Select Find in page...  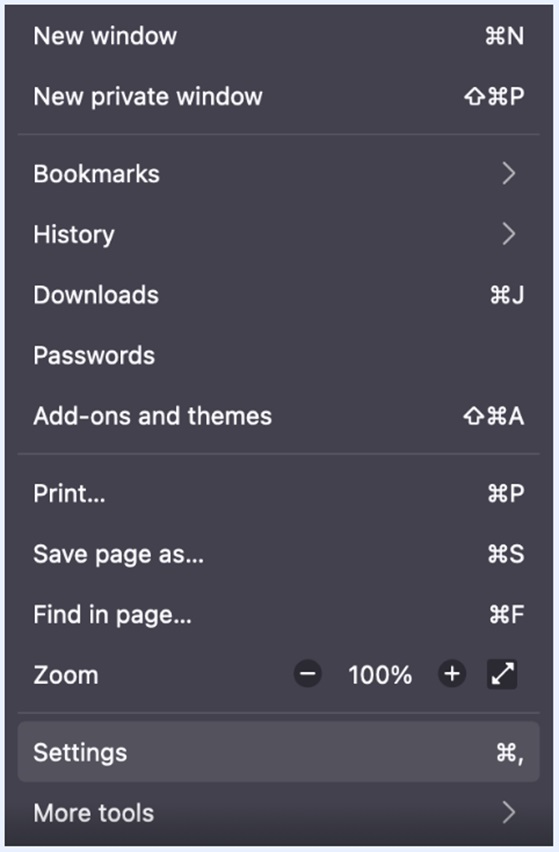pyautogui.click(x=279, y=615)
